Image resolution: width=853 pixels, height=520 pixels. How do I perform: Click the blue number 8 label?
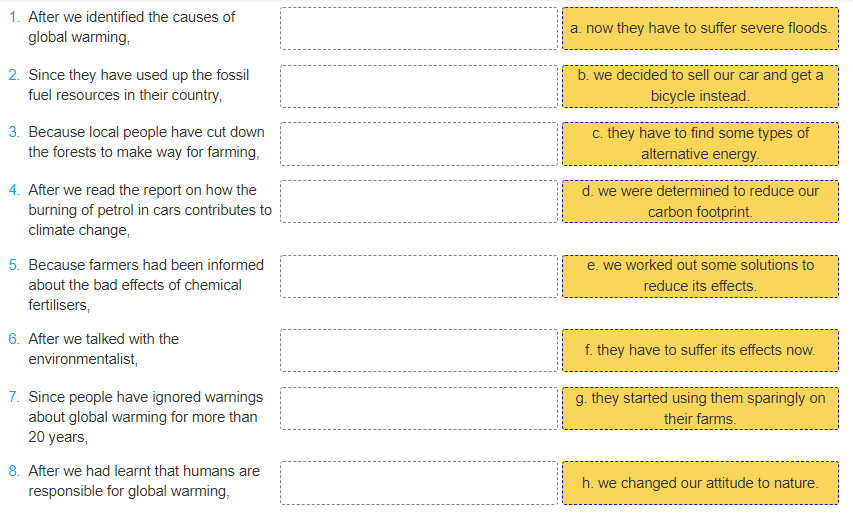click(x=14, y=471)
